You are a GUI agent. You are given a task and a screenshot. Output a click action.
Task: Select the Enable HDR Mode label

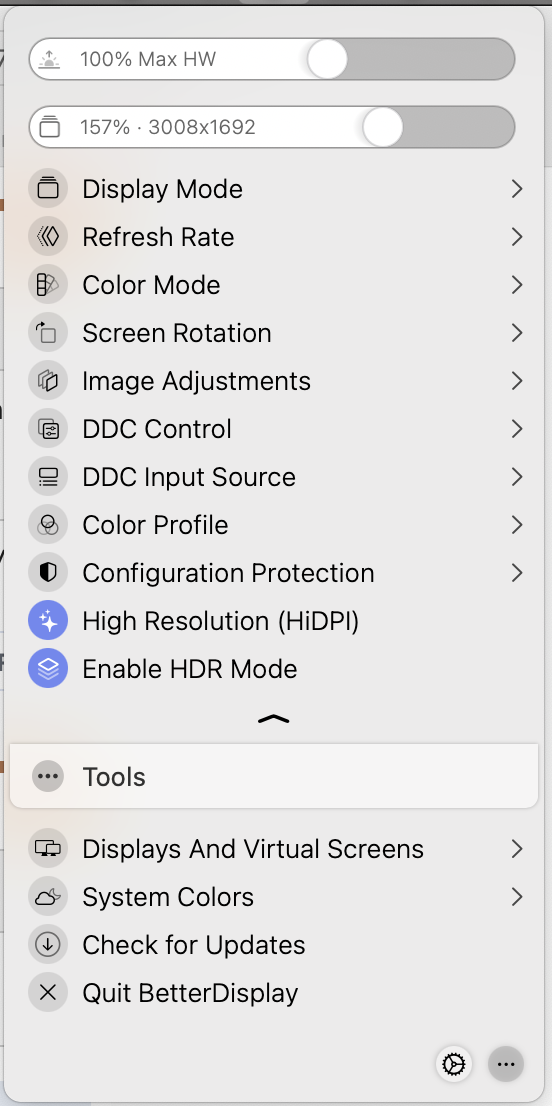tap(190, 669)
